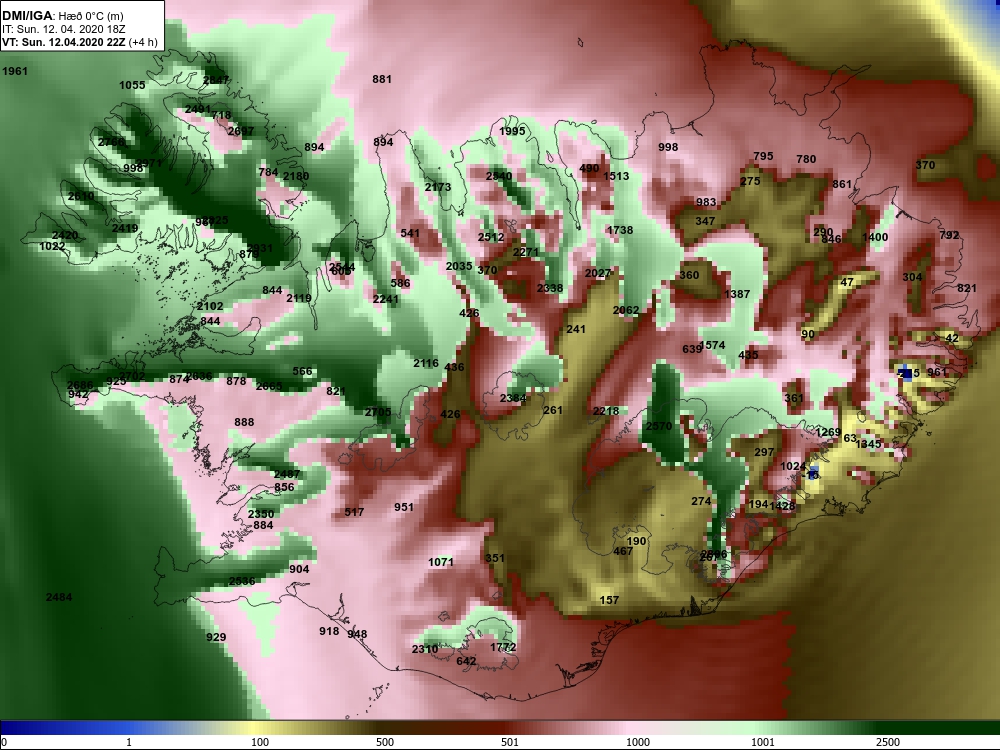The height and width of the screenshot is (750, 1000).
Task: Click the map value '2119'
Action: point(299,298)
